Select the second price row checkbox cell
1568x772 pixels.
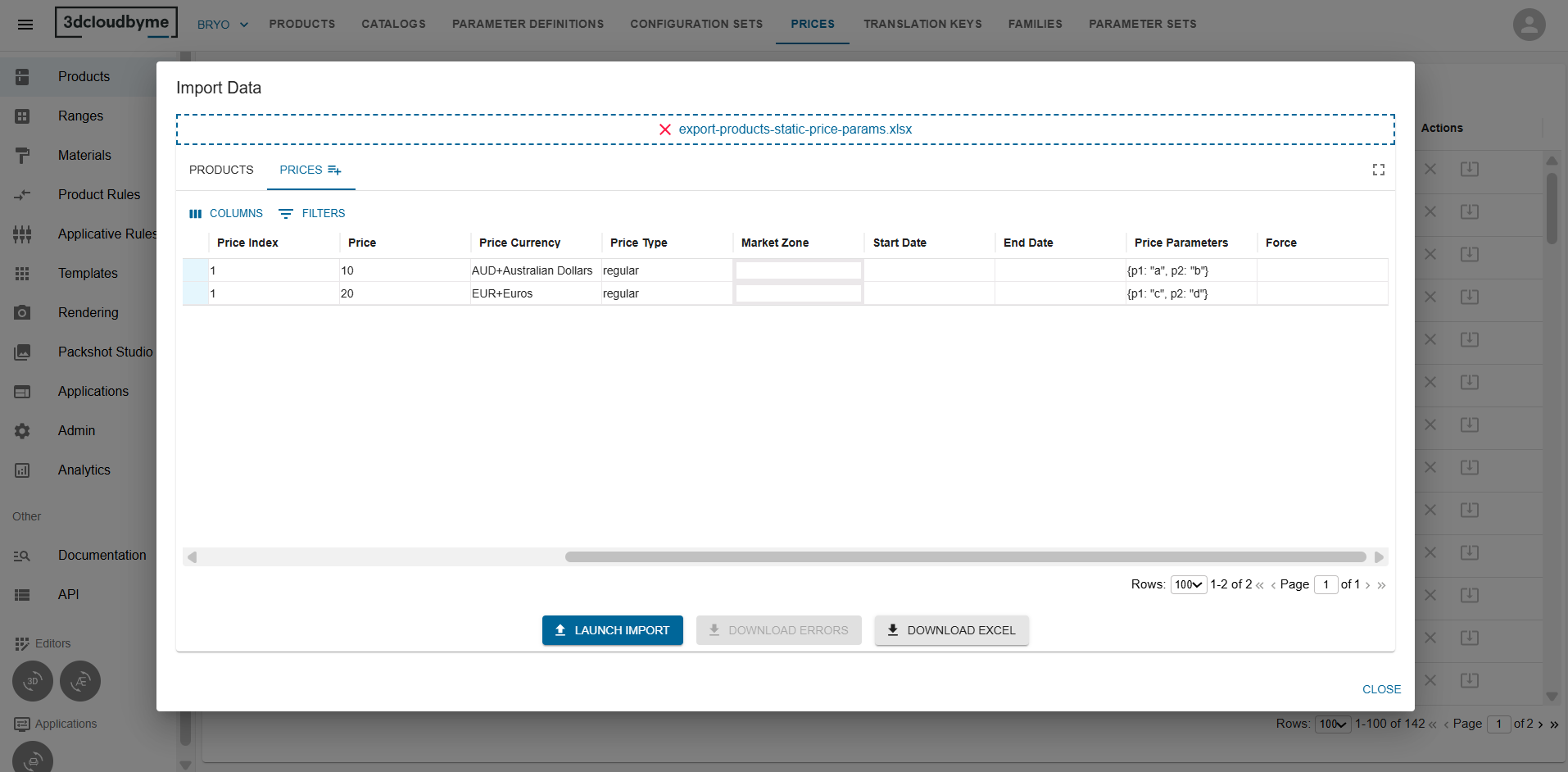[x=196, y=293]
